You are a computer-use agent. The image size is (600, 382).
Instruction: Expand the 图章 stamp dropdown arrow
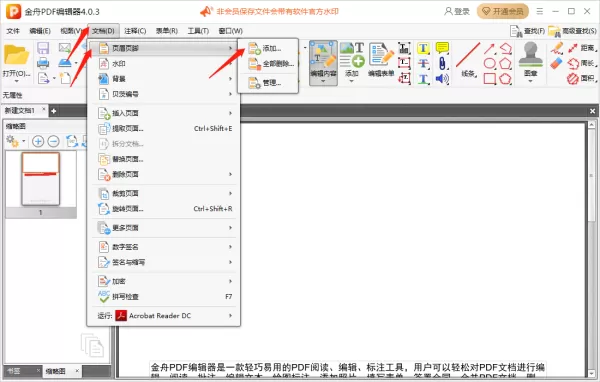pos(531,81)
